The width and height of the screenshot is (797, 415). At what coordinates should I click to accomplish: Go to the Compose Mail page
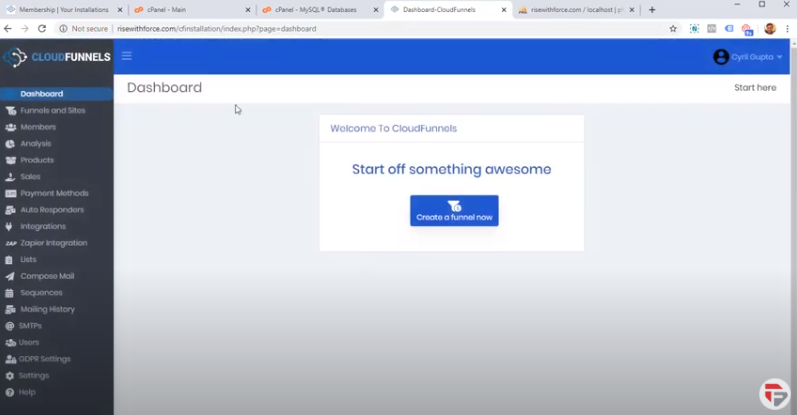pos(47,276)
